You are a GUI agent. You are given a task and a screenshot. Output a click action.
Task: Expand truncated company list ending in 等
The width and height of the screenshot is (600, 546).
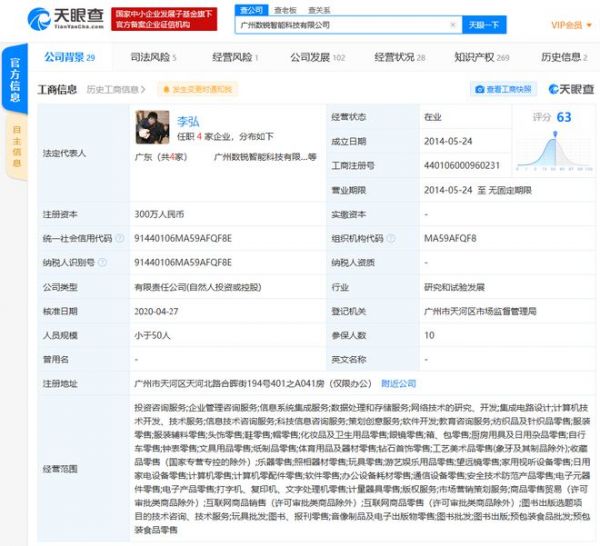click(x=312, y=156)
